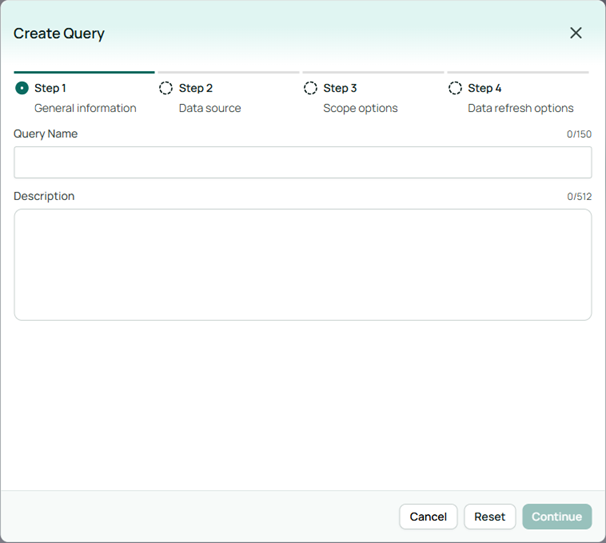Click the Description field label
This screenshot has height=543, width=606.
(x=44, y=196)
